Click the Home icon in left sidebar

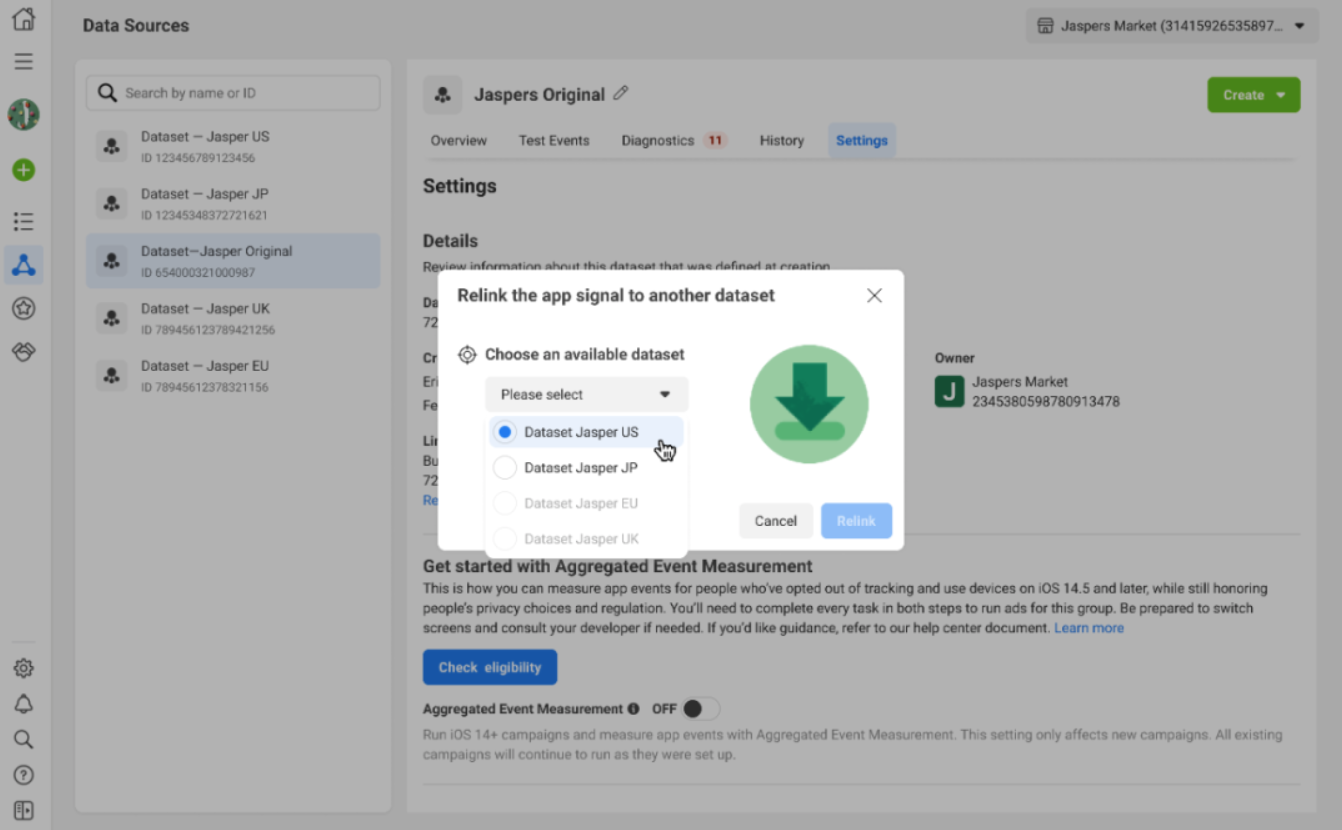(24, 19)
